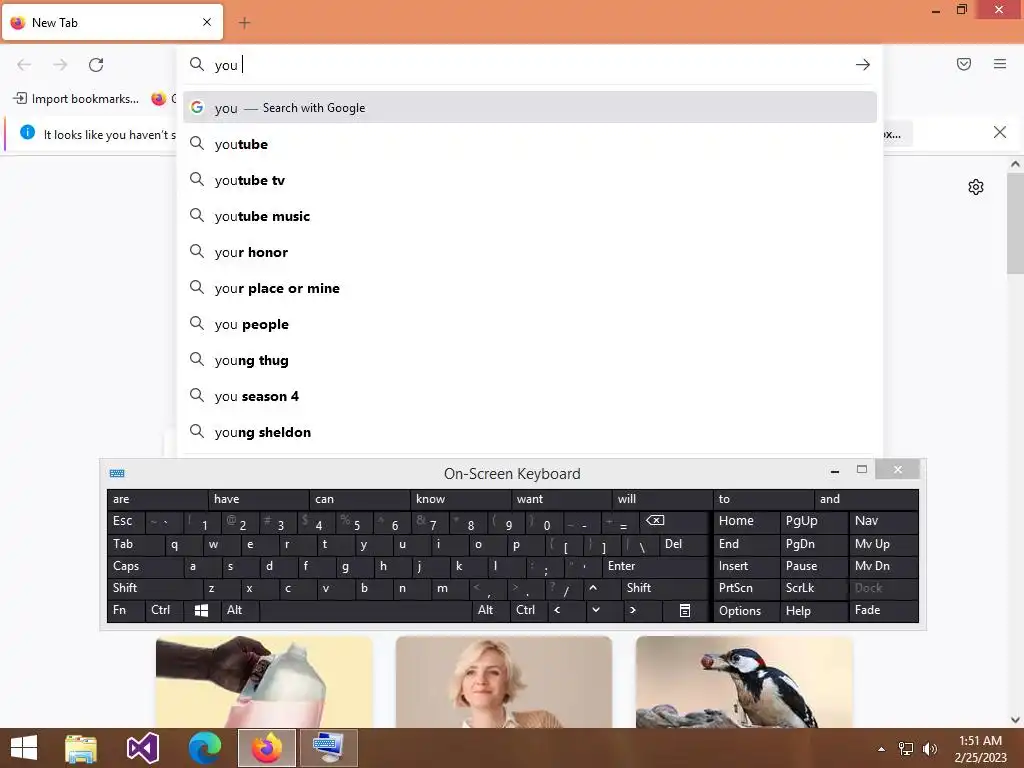Click in the address bar text field
The image size is (1024, 768).
(x=529, y=65)
